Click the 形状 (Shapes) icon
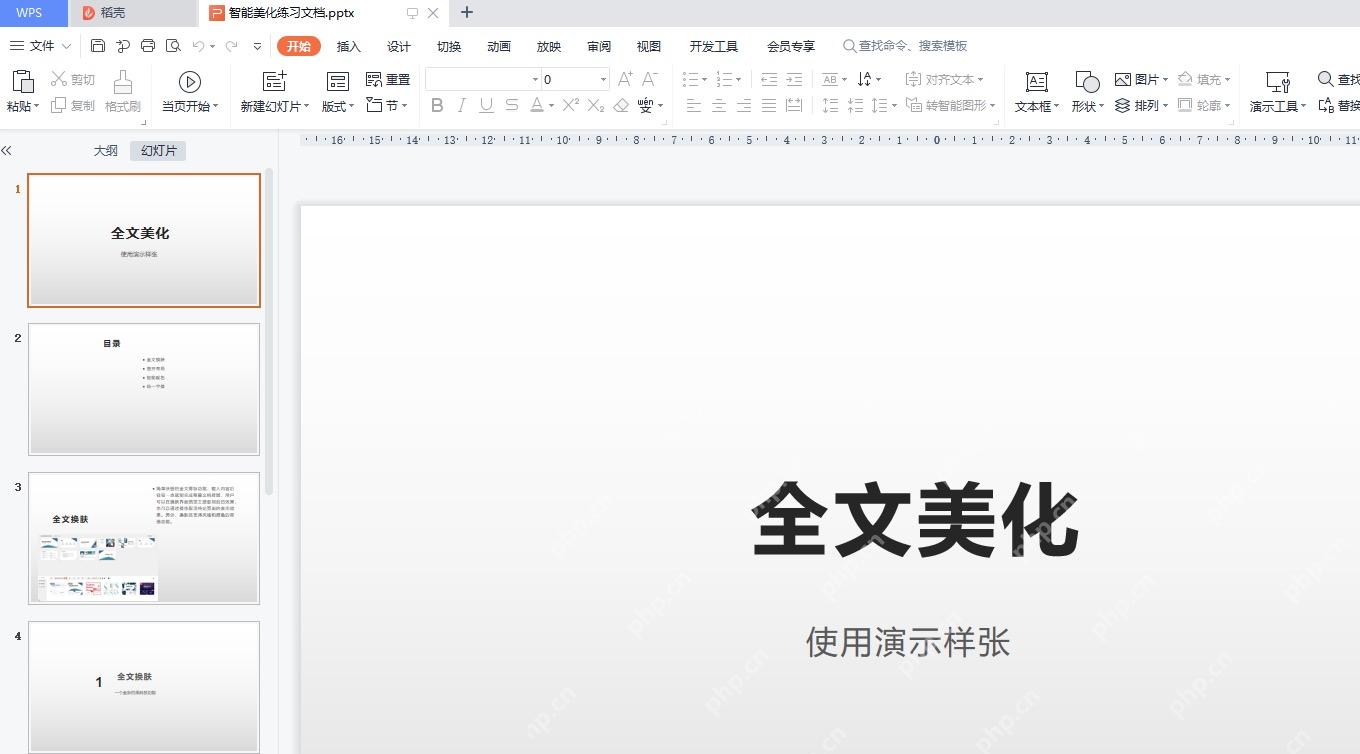1360x754 pixels. pos(1087,81)
